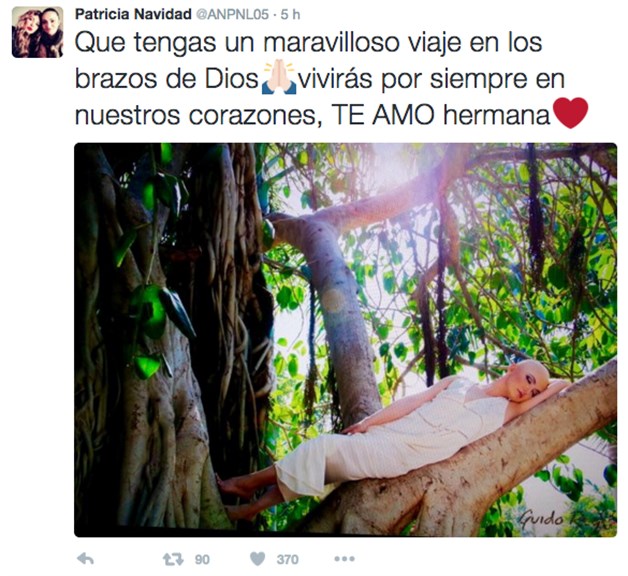Open the @ANPNL05 handle link
The width and height of the screenshot is (628, 576).
pyautogui.click(x=232, y=15)
